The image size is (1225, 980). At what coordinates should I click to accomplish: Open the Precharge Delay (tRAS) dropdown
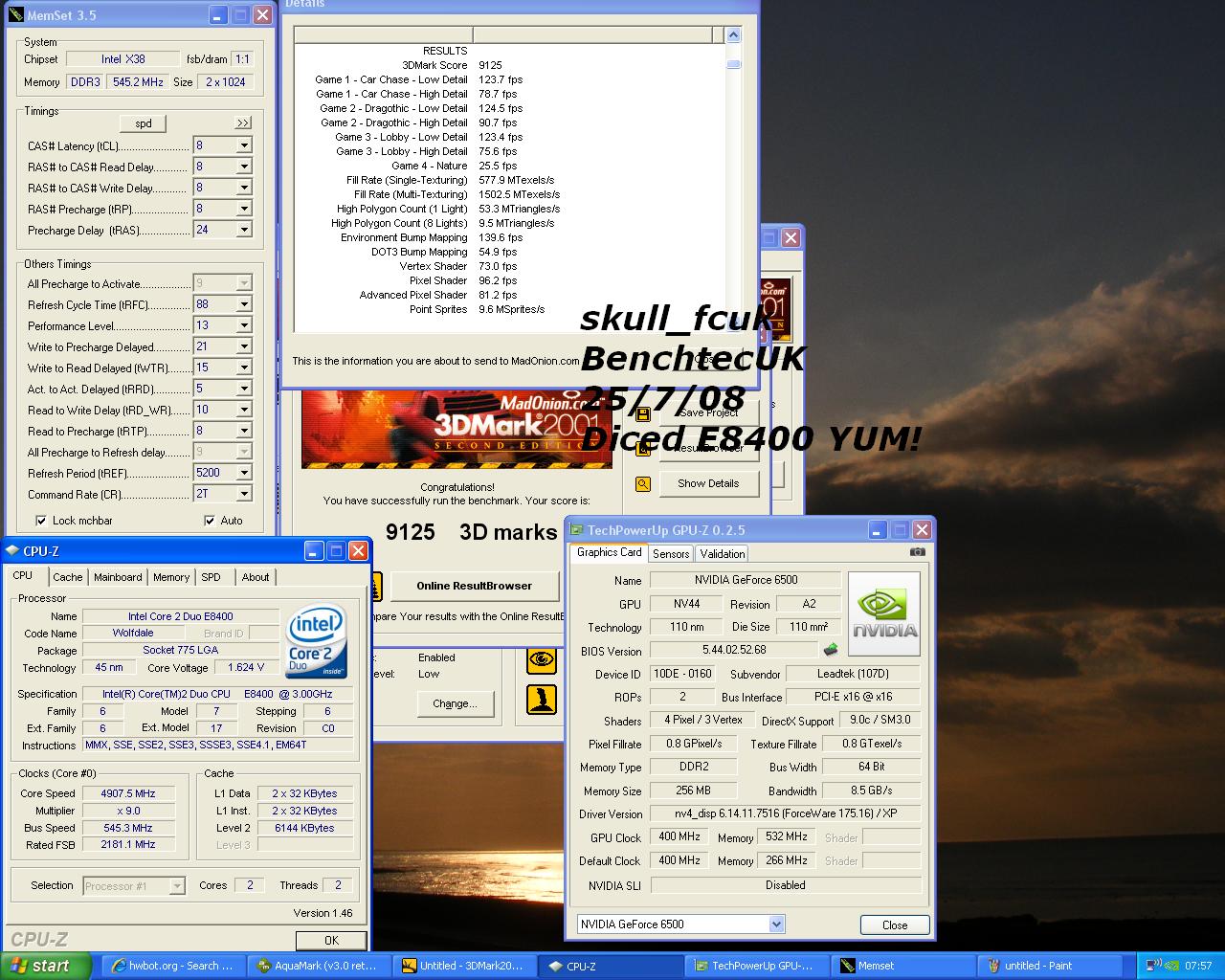click(x=244, y=230)
